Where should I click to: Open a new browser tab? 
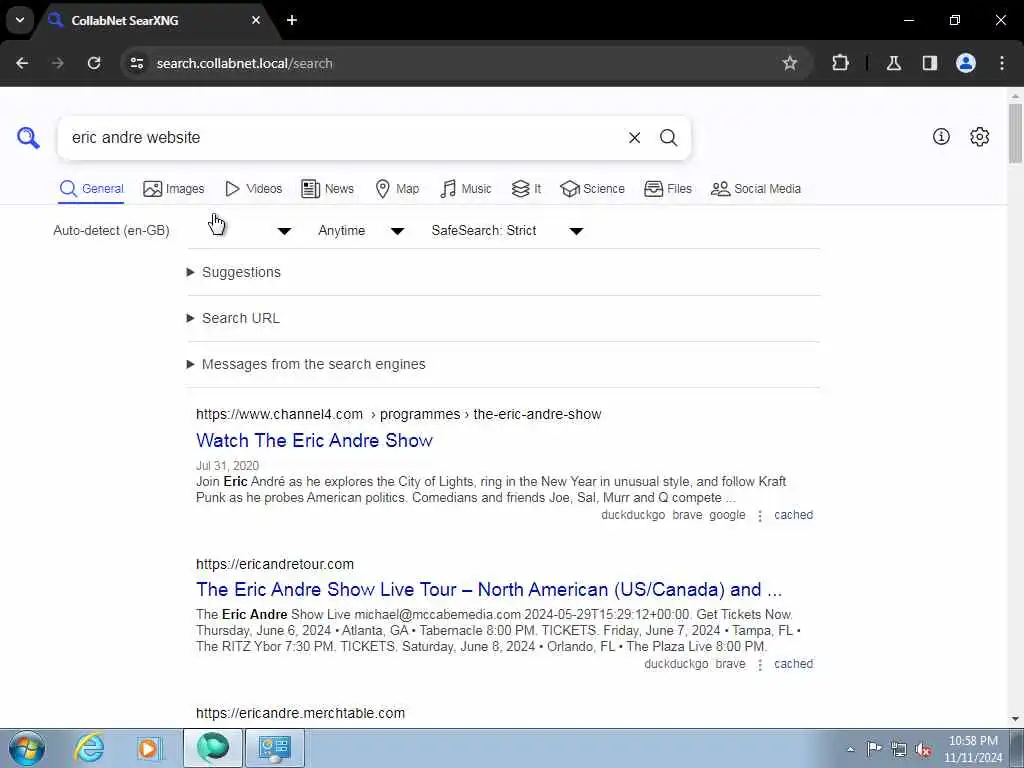point(292,20)
